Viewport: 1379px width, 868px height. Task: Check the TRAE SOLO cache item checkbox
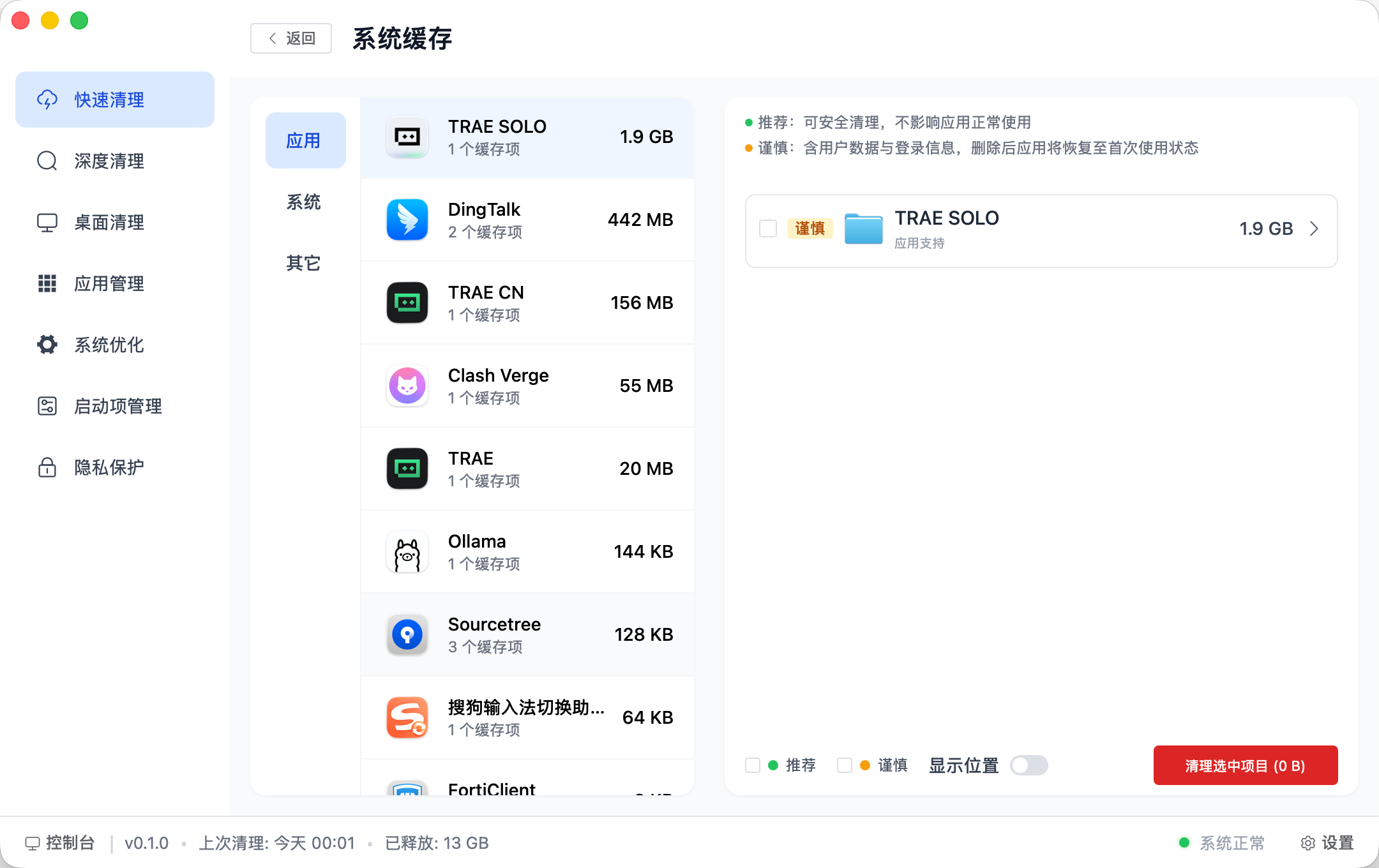(x=768, y=228)
